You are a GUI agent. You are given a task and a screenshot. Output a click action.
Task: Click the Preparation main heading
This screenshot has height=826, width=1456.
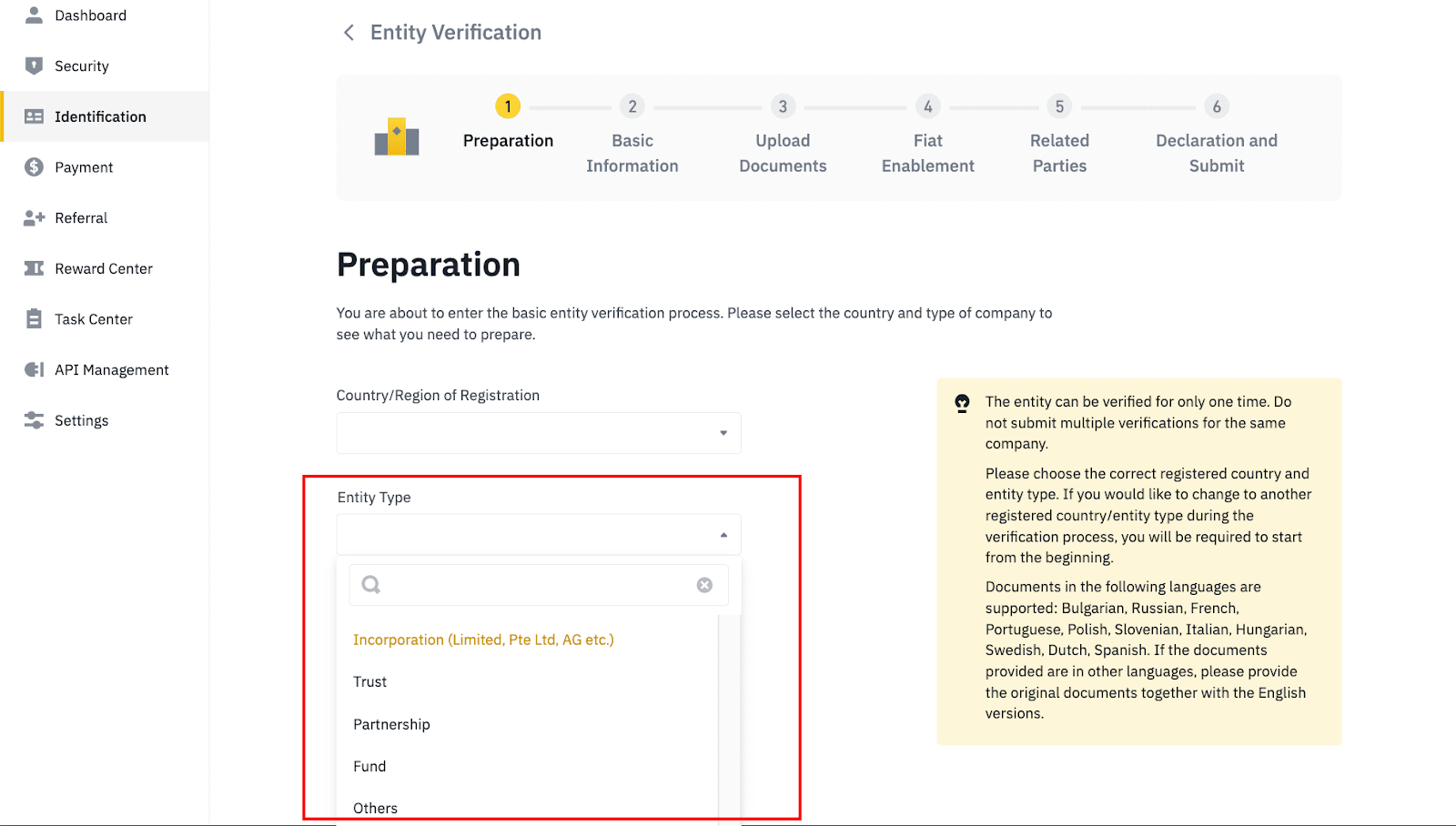[x=429, y=265]
